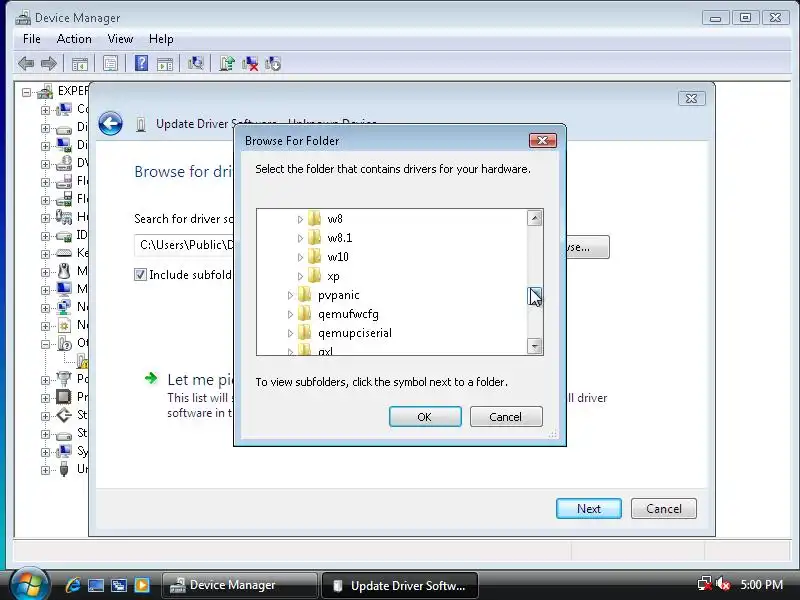Screen dimensions: 800x600
Task: Launch Windows Media Player from quick launch
Action: click(142, 585)
